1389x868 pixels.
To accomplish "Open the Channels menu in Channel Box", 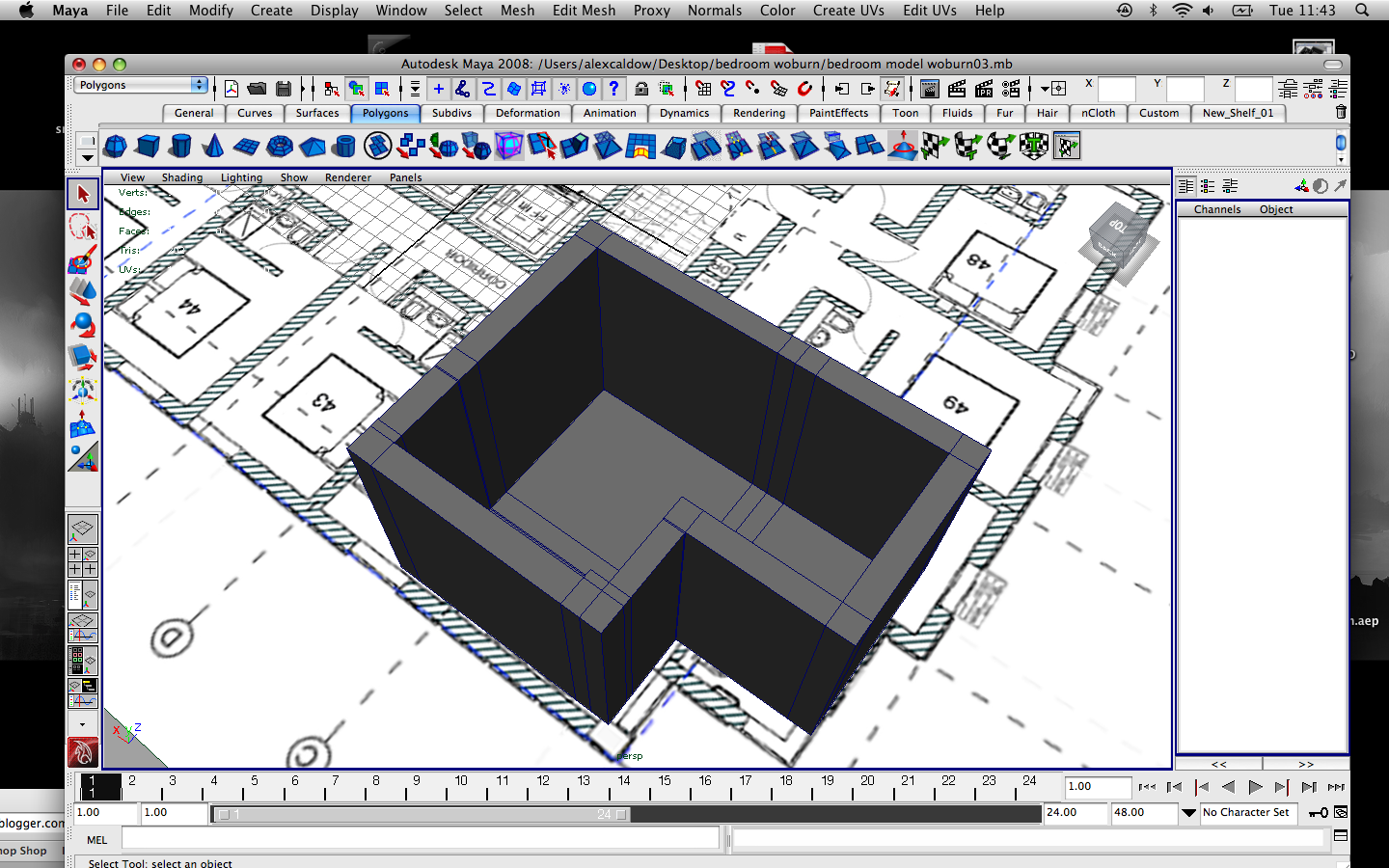I will pos(1217,209).
